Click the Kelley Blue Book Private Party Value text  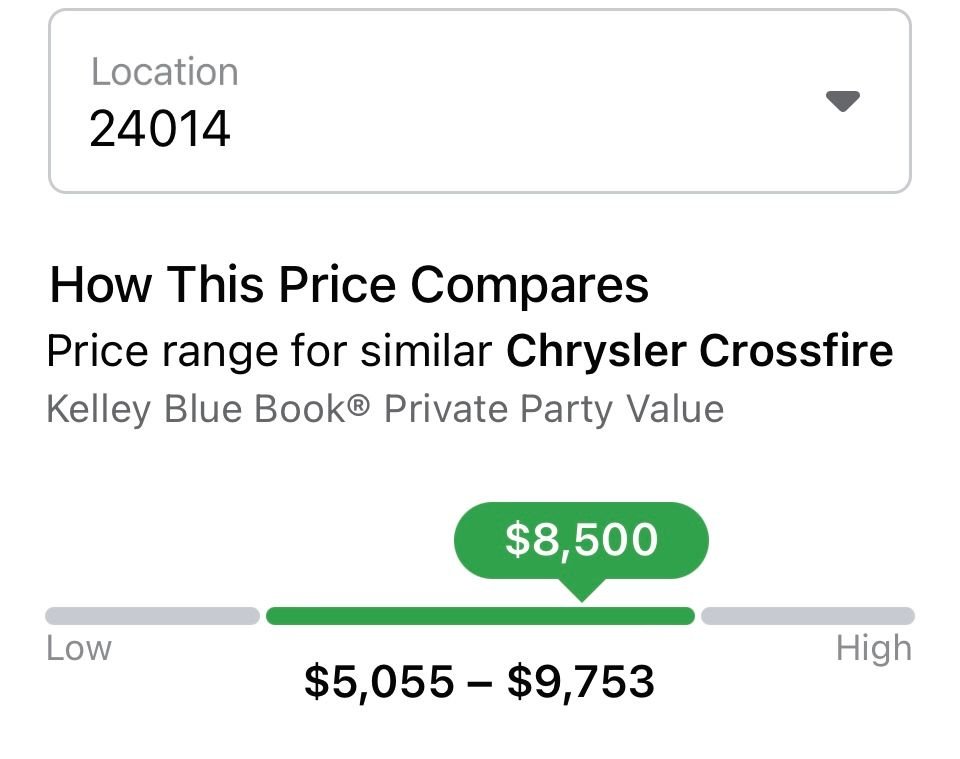pyautogui.click(x=385, y=408)
